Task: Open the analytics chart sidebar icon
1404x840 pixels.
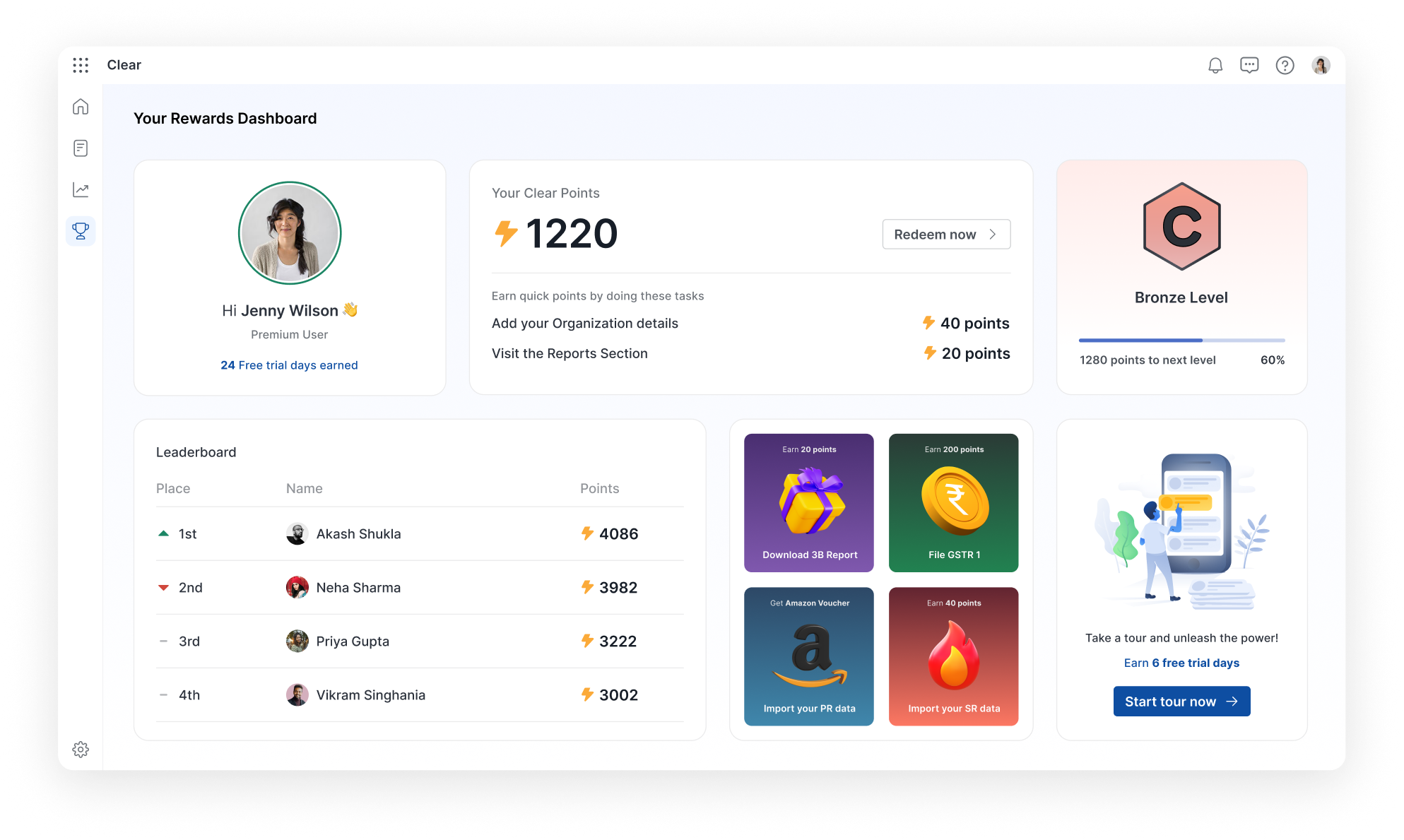Action: [x=81, y=190]
